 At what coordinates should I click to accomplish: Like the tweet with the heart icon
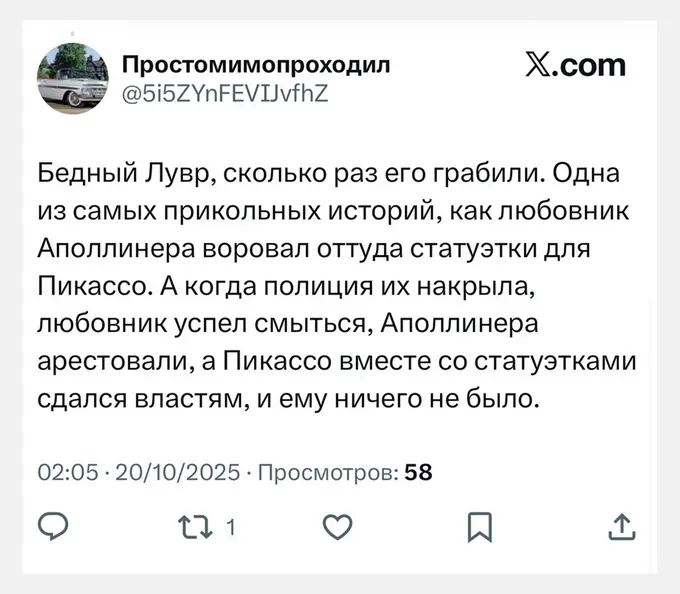pyautogui.click(x=339, y=525)
